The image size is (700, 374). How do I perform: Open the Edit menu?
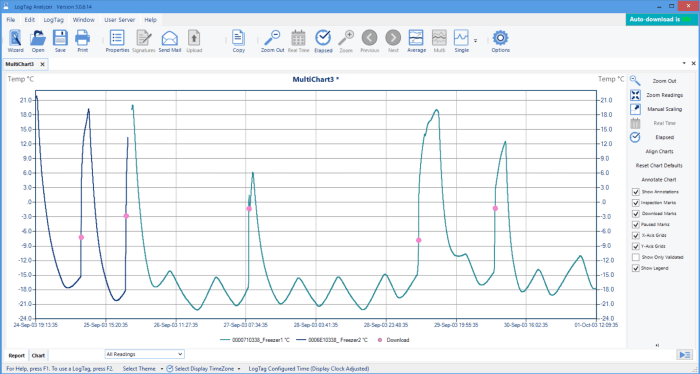(29, 20)
